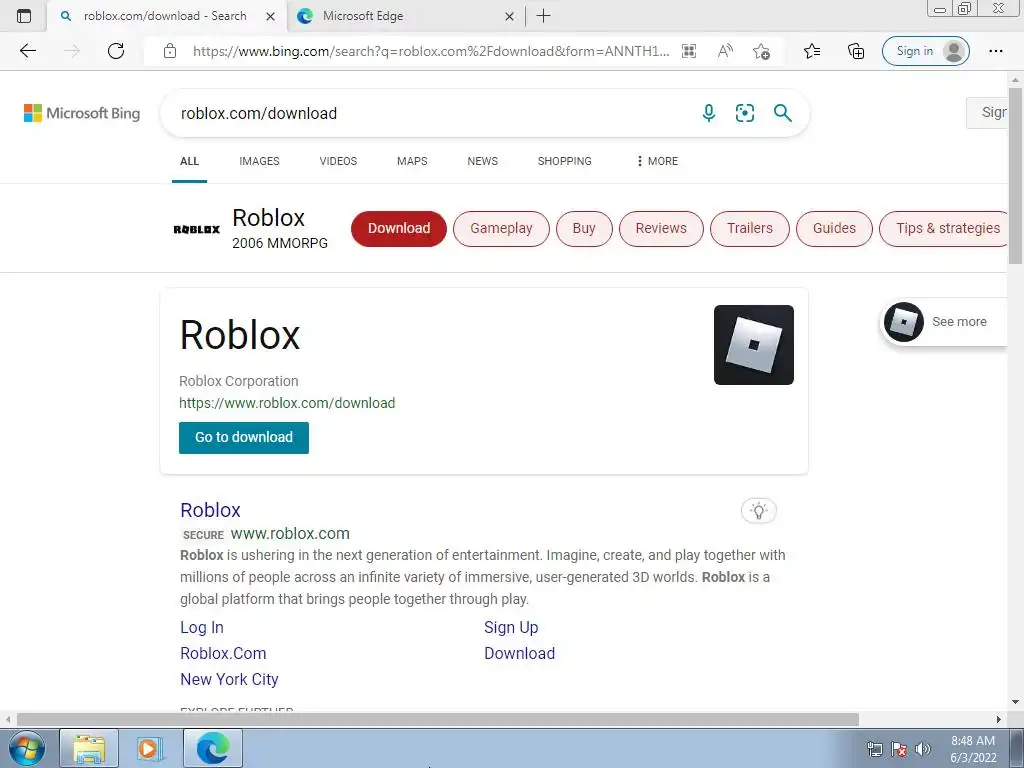Open a new tab with plus icon
The width and height of the screenshot is (1024, 768).
[543, 16]
